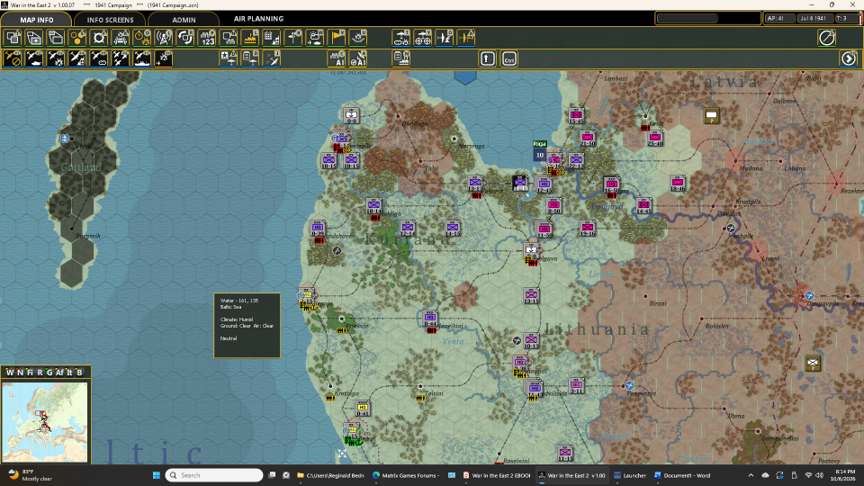
Task: Click the monitor with units icon
Action: [229, 37]
